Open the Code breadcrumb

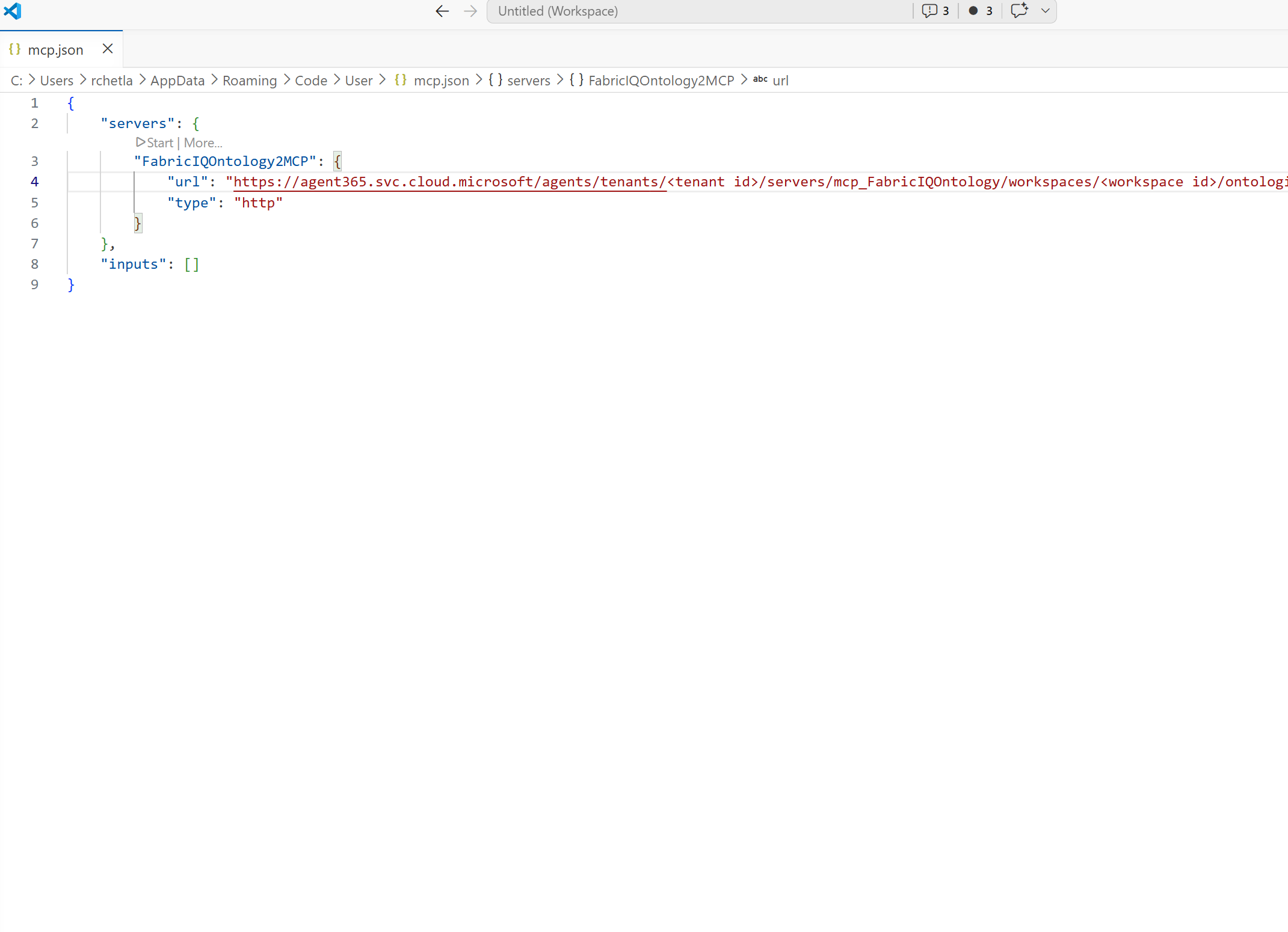tap(311, 81)
